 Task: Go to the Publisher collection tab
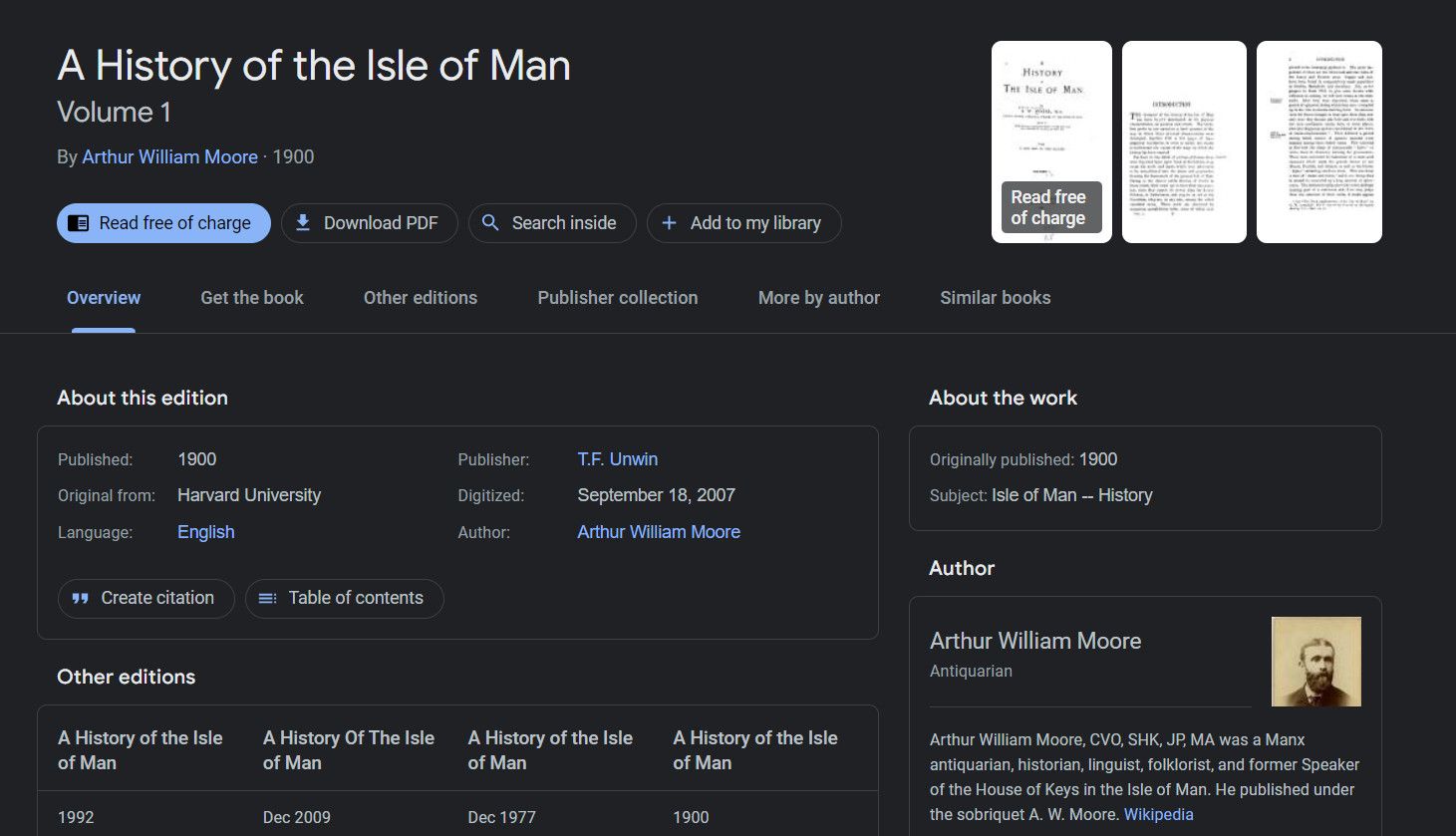click(618, 298)
